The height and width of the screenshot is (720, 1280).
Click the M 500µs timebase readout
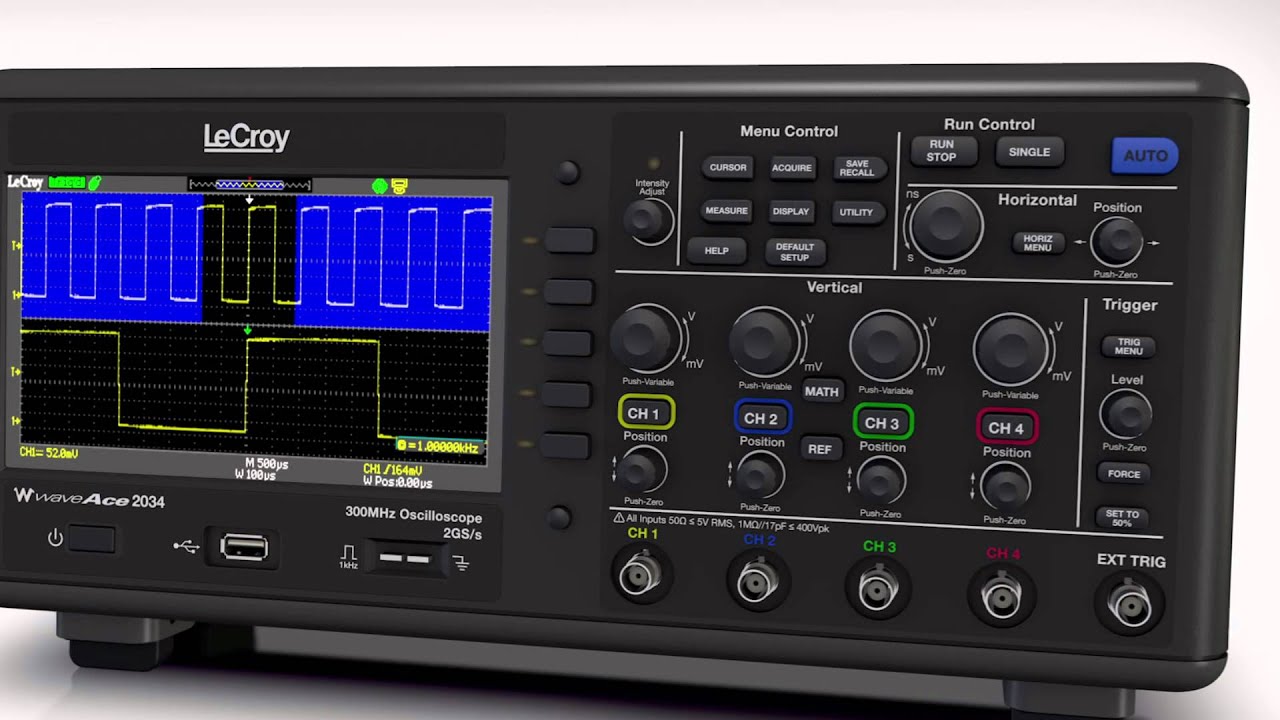pos(267,464)
